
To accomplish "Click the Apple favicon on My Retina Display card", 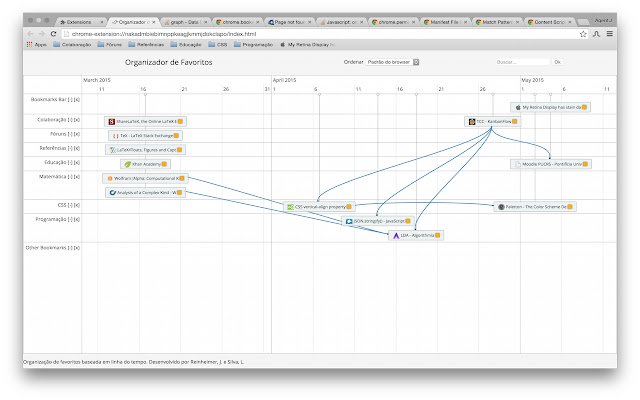I will point(518,107).
